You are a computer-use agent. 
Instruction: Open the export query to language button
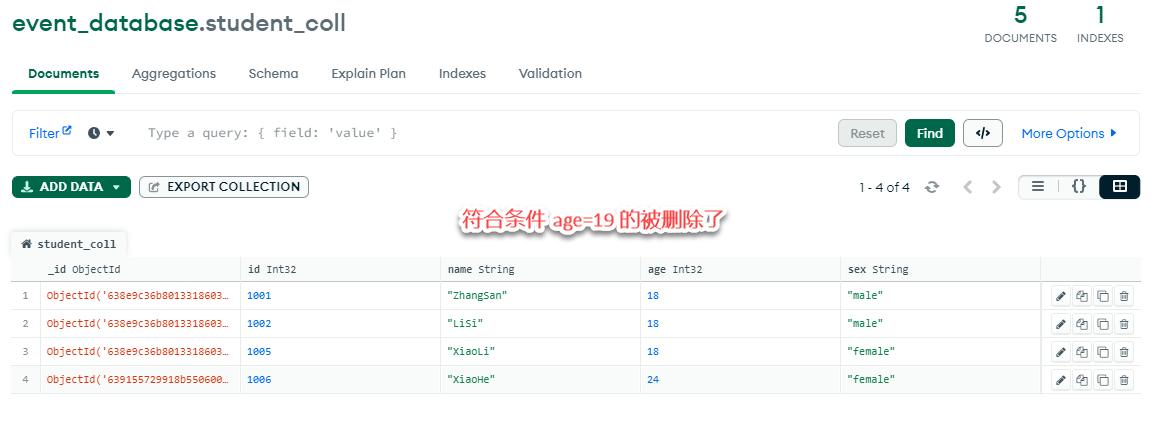pyautogui.click(x=982, y=133)
